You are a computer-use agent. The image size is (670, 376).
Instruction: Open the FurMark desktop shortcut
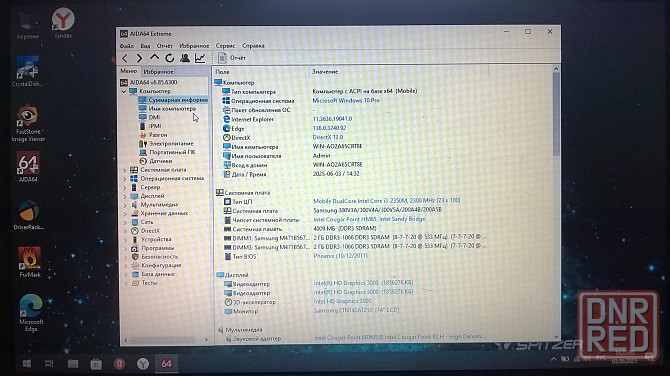coord(29,262)
